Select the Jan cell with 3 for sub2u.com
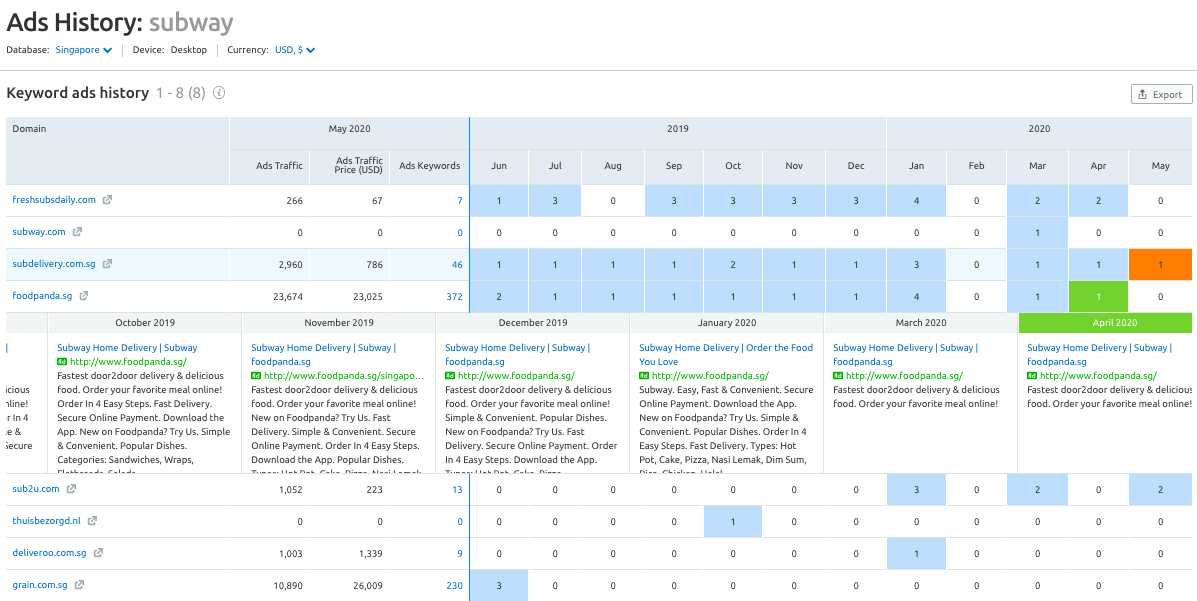The width and height of the screenshot is (1197, 601). tap(916, 490)
